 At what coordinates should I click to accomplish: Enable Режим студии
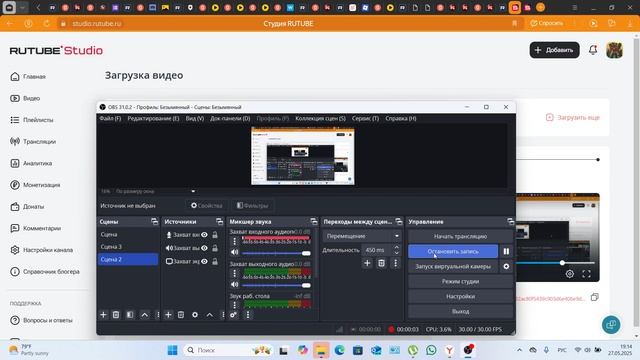coord(460,281)
